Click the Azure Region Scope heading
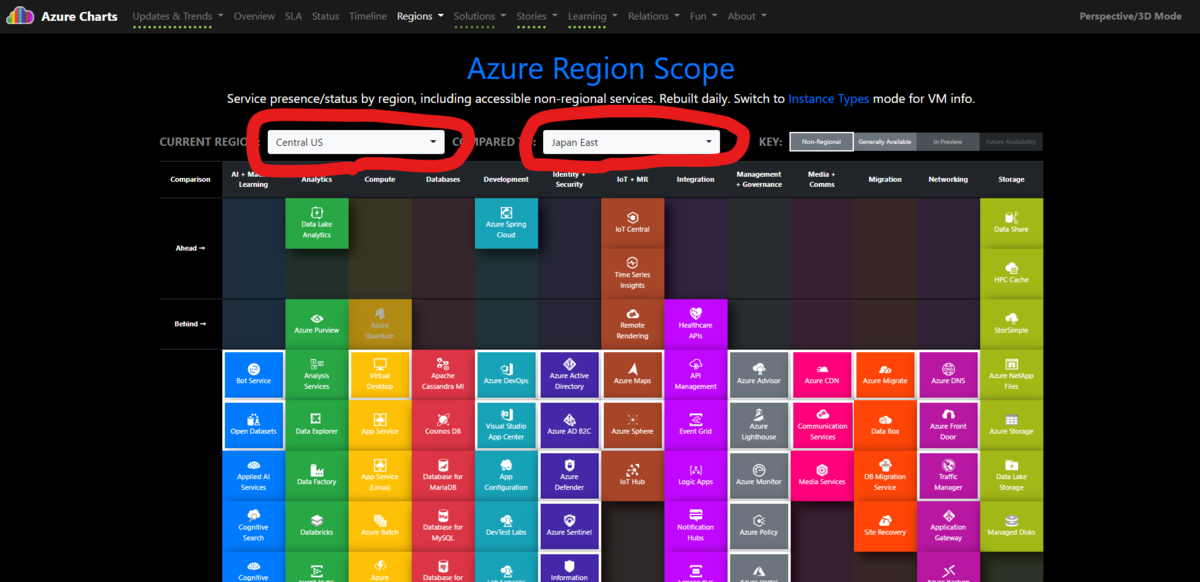1200x582 pixels. pos(600,68)
